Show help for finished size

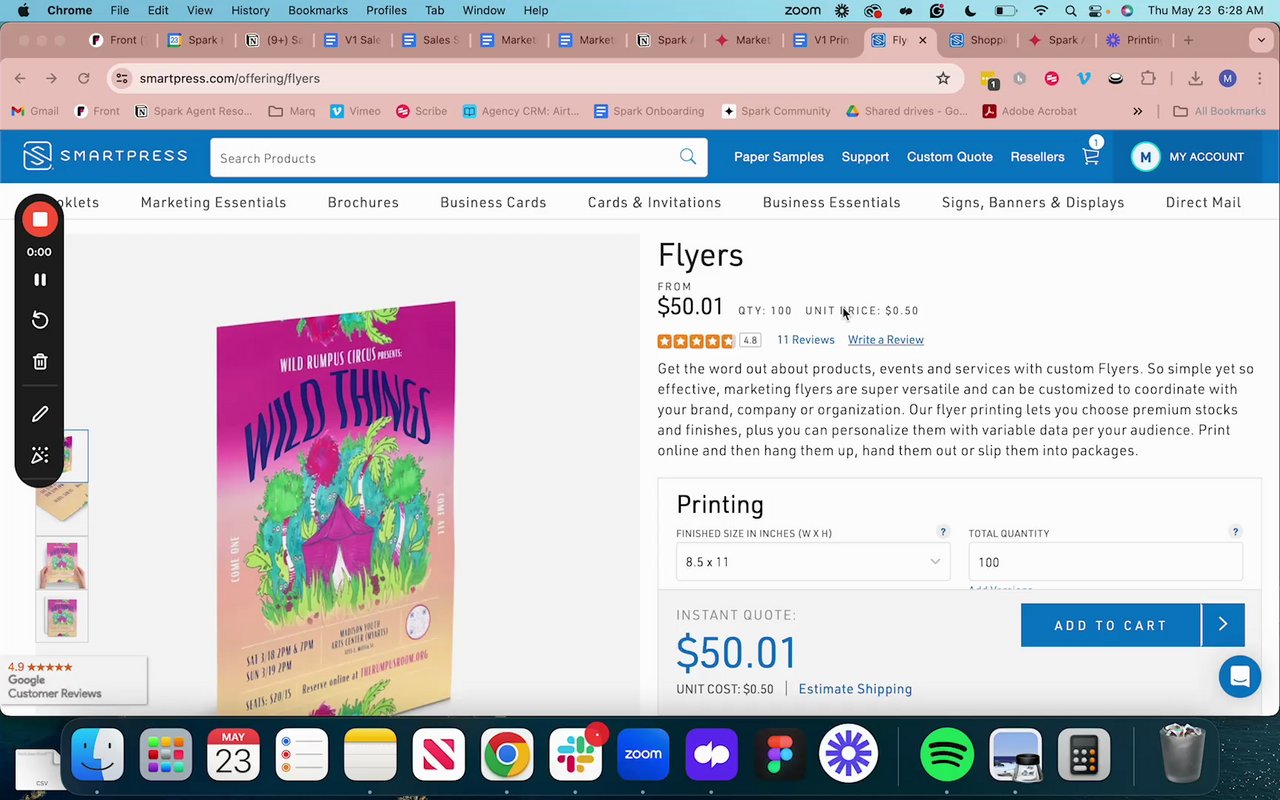click(x=942, y=532)
